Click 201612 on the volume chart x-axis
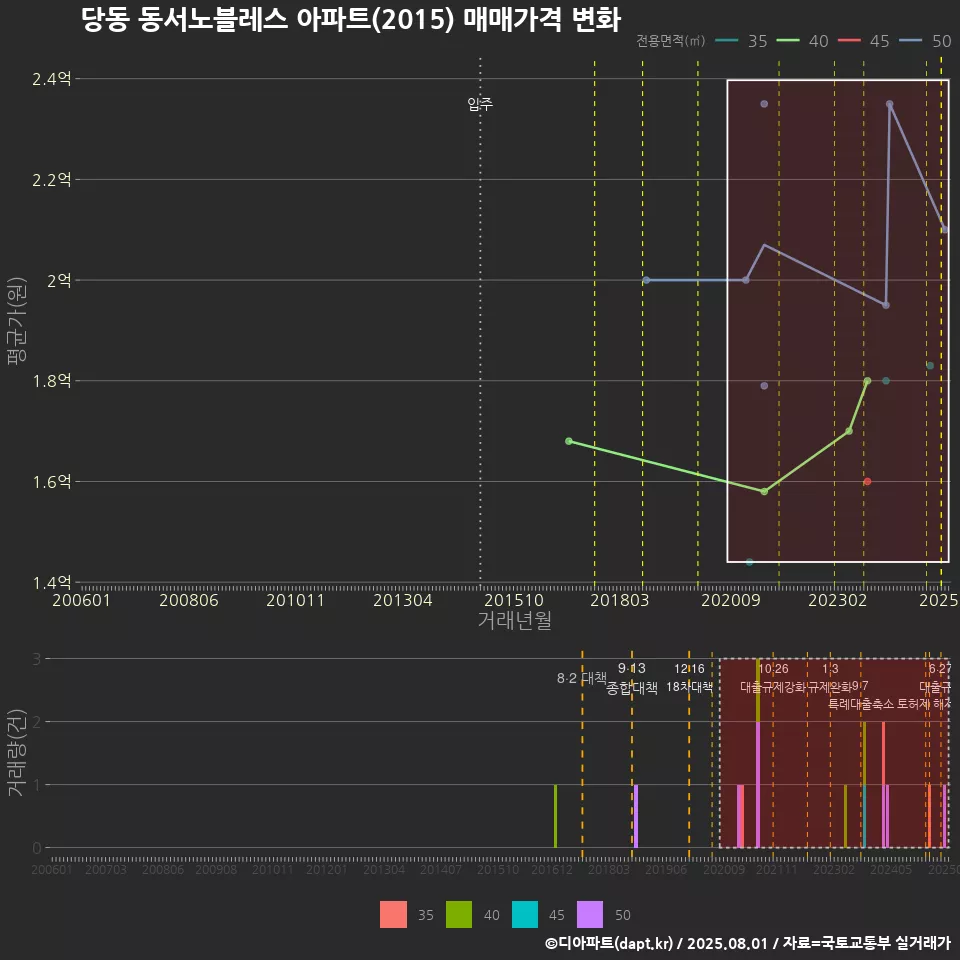The image size is (960, 960). tap(552, 869)
